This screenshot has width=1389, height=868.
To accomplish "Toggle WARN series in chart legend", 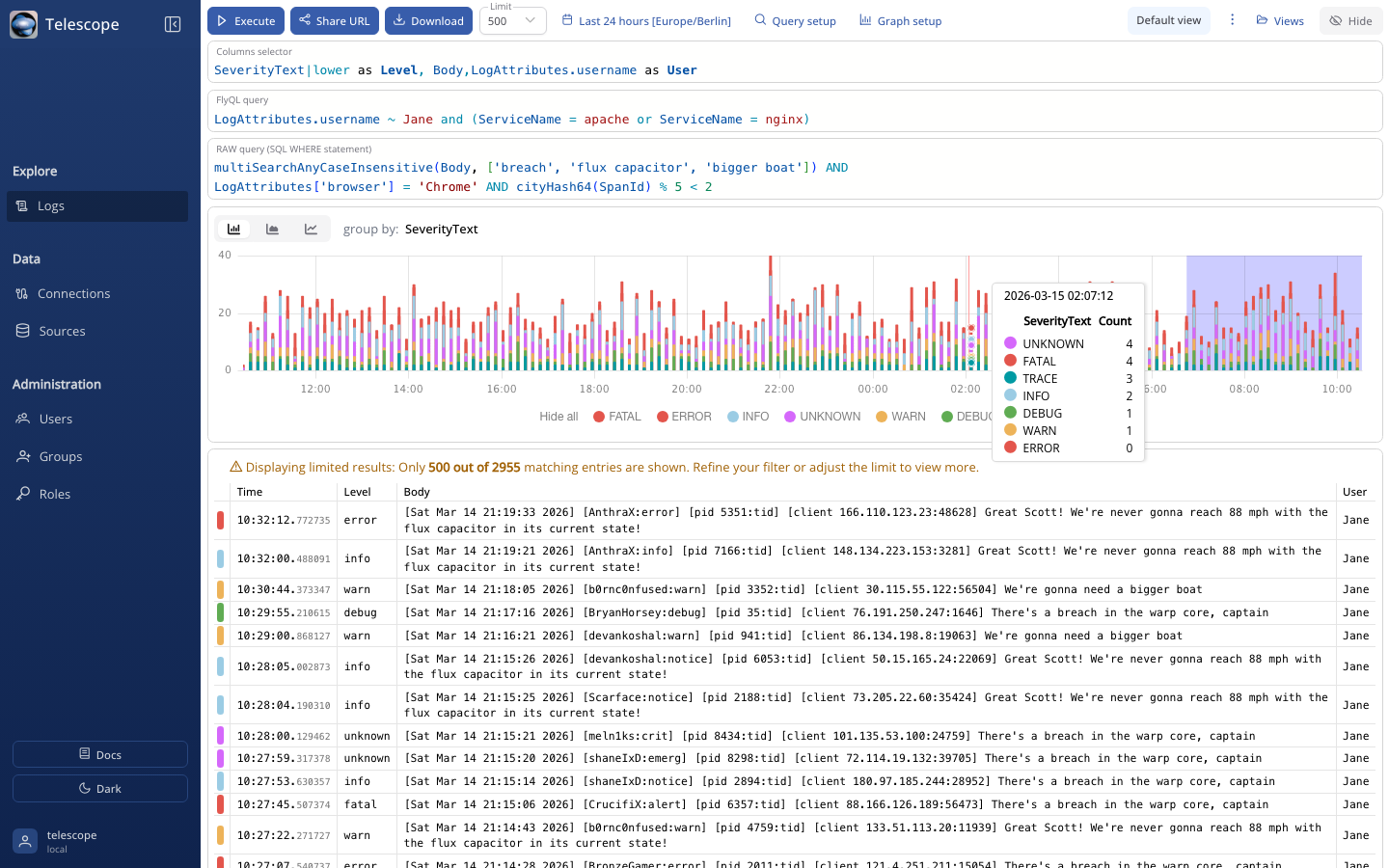I will (x=901, y=417).
